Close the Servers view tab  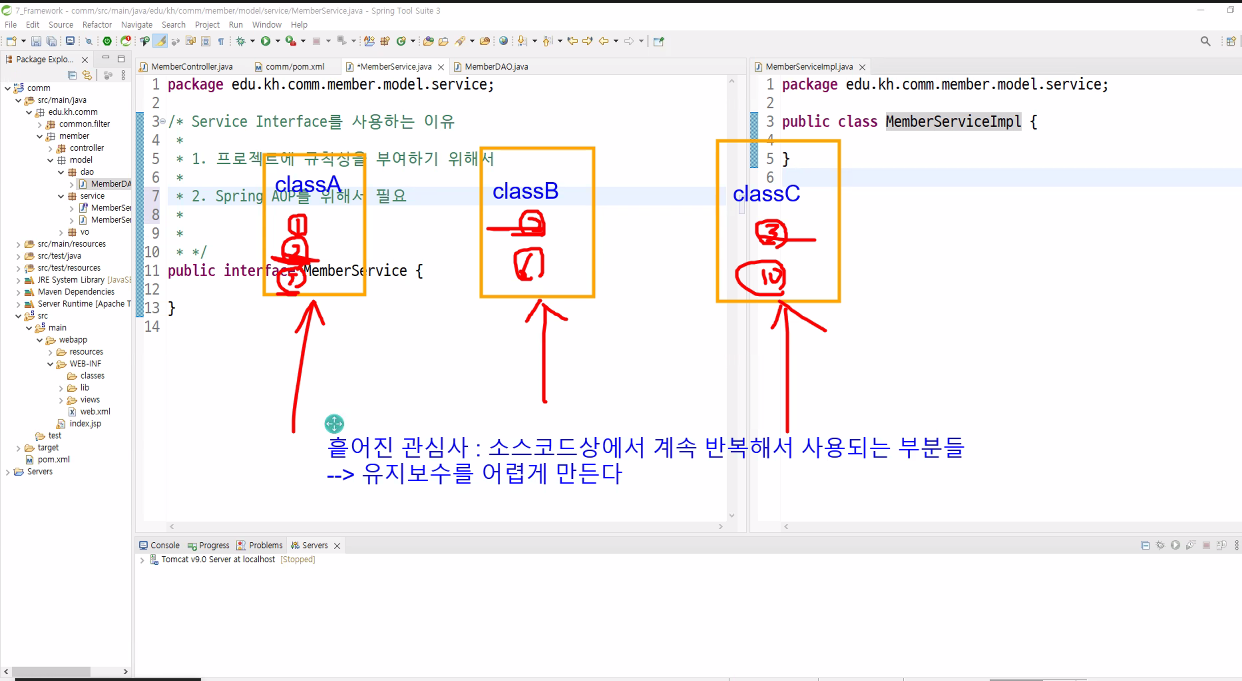click(x=337, y=546)
